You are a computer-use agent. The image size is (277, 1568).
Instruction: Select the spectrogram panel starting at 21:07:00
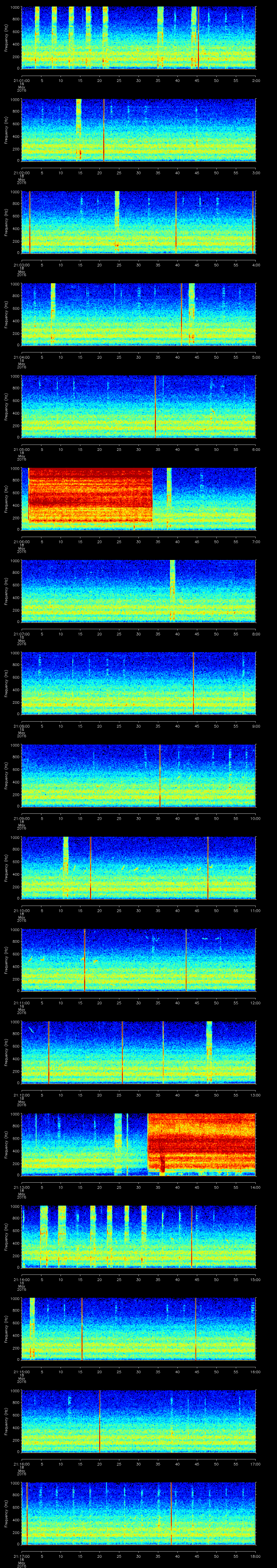[x=139, y=592]
